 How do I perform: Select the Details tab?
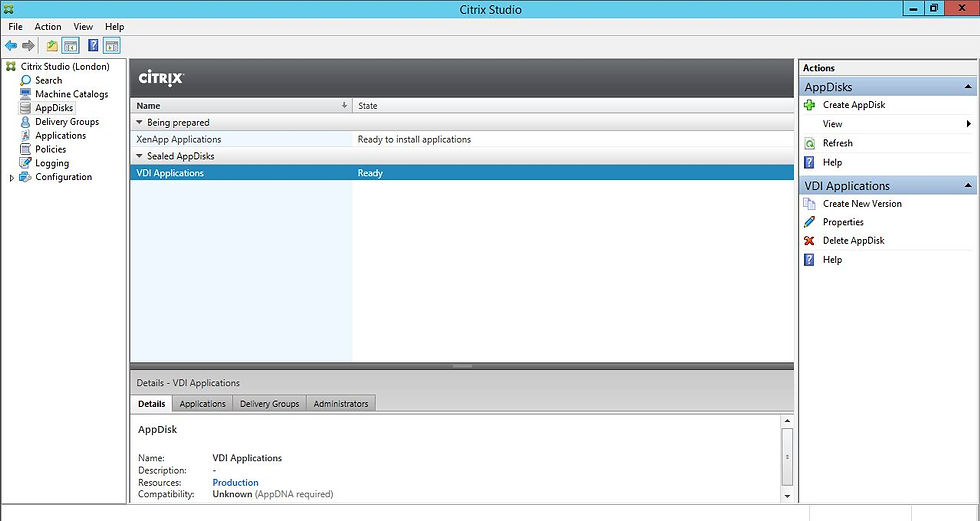tap(152, 404)
